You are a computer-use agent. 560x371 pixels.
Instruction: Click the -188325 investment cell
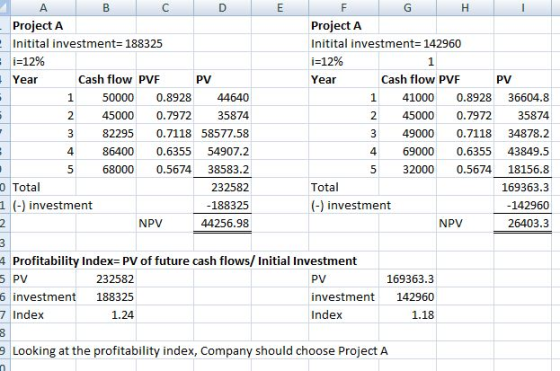[228, 205]
